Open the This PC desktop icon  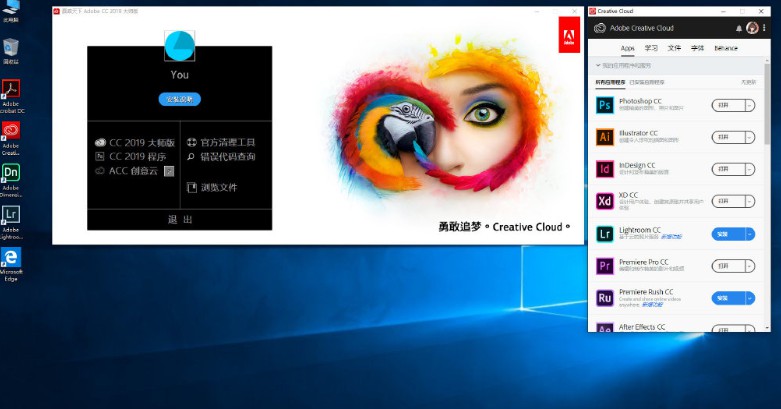(x=11, y=11)
